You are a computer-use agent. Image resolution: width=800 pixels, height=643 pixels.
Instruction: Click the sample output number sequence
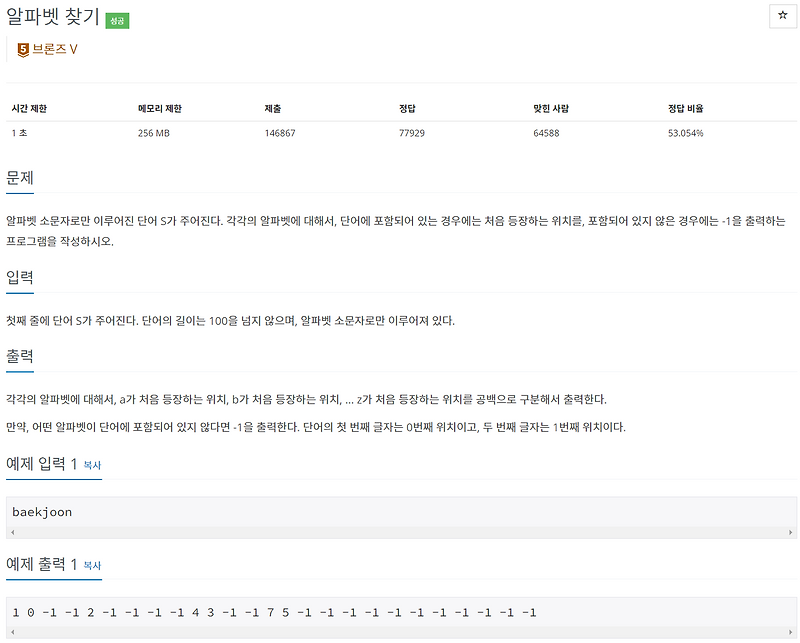274,612
